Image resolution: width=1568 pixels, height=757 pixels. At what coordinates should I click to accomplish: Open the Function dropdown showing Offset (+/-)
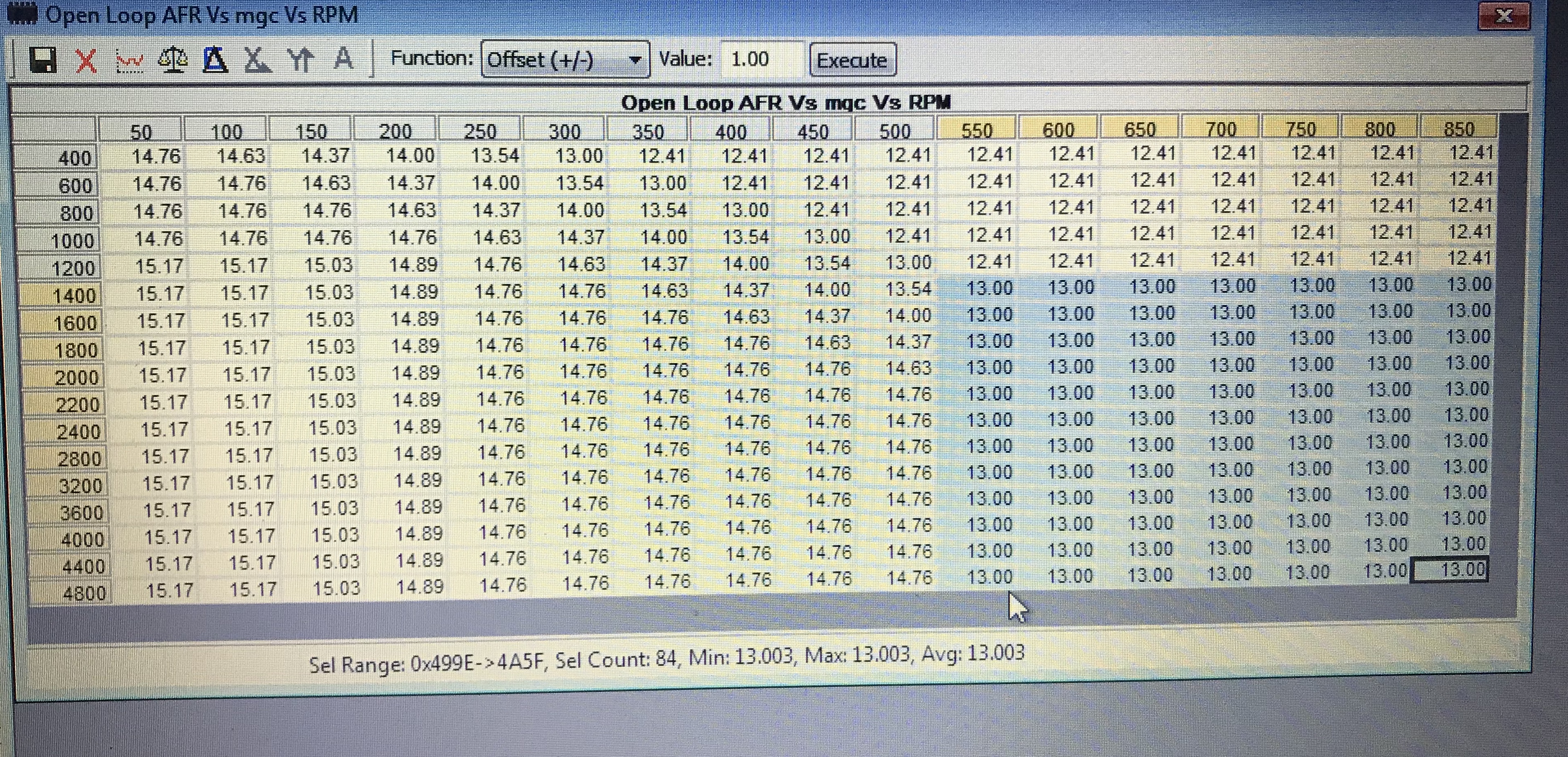point(565,59)
